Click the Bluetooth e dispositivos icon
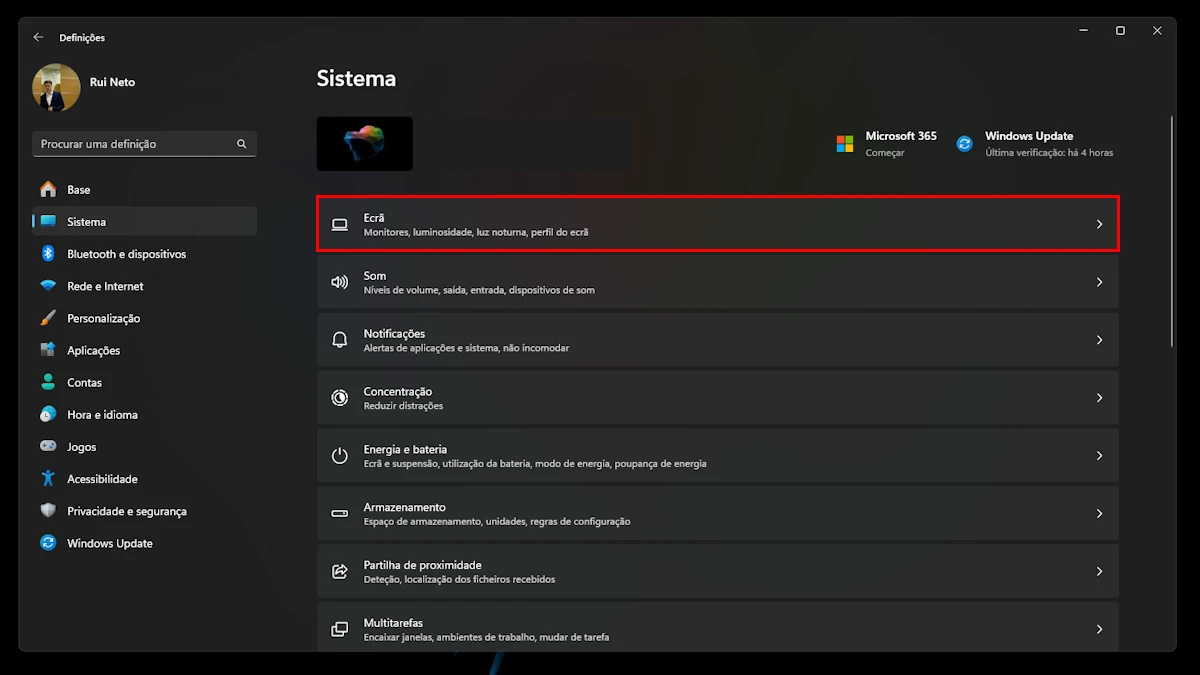Screen dimensions: 1200x675 tap(48, 254)
